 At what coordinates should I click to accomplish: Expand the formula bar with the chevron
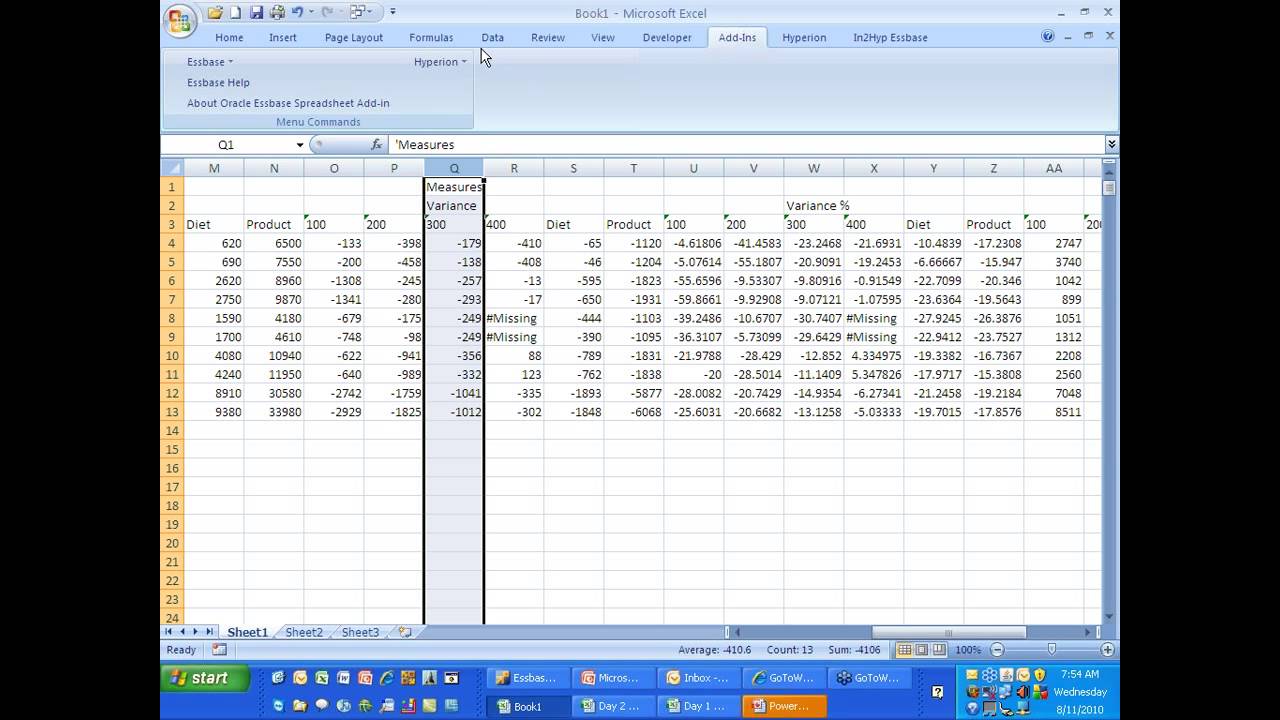click(x=1111, y=145)
